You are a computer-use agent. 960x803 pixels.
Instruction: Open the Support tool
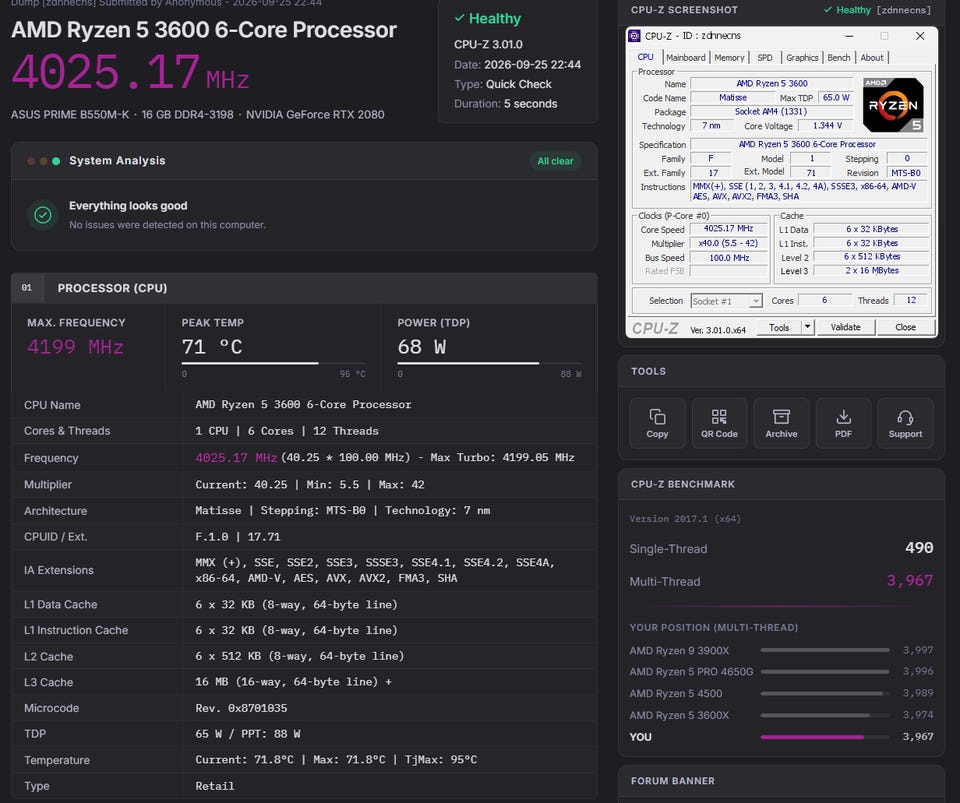[905, 423]
